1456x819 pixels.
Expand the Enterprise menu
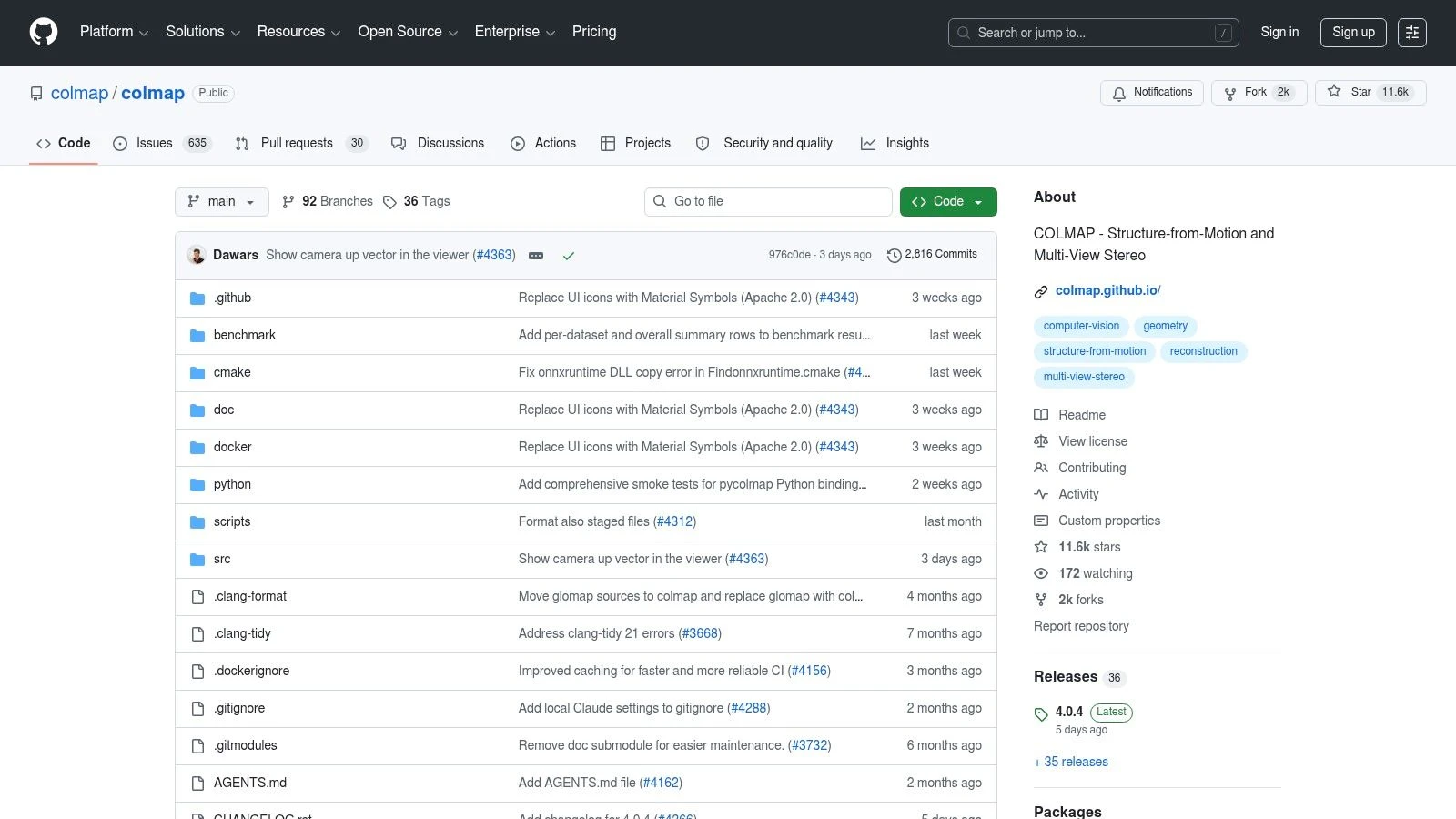point(515,32)
